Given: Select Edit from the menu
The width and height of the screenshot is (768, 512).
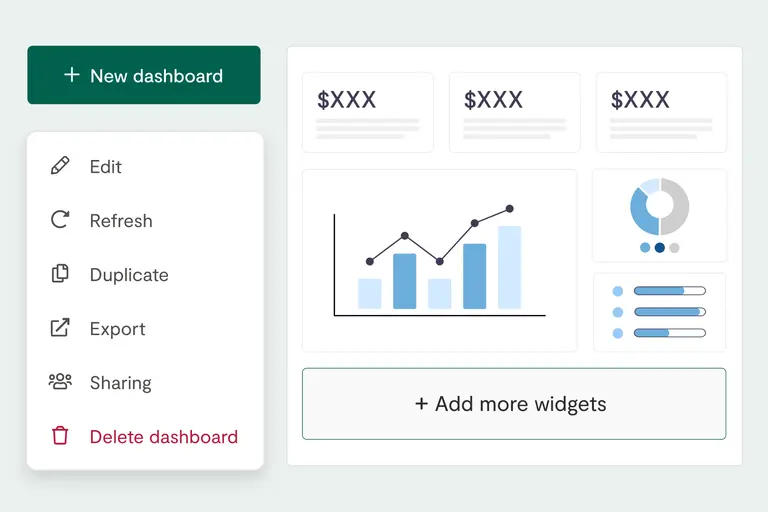Looking at the screenshot, I should (x=105, y=167).
